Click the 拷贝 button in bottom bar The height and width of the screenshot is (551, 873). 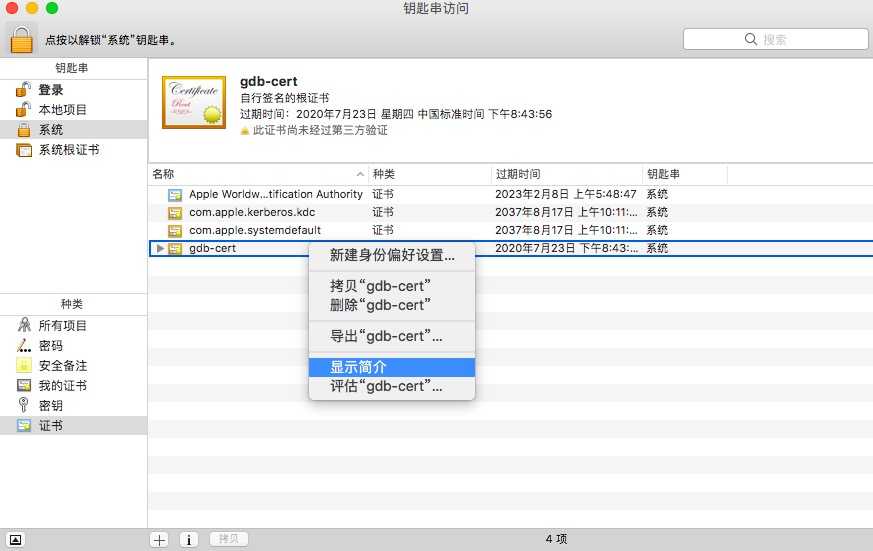pyautogui.click(x=229, y=539)
